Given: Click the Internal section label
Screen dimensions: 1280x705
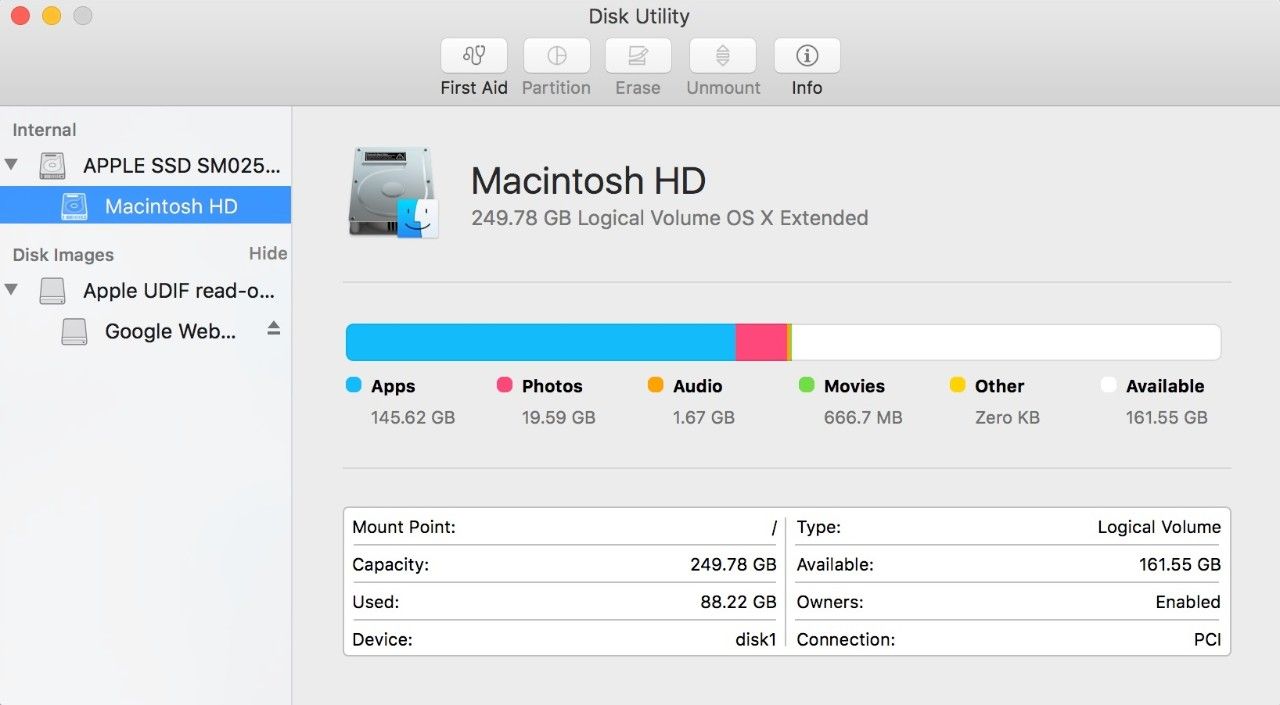Looking at the screenshot, I should pyautogui.click(x=43, y=129).
